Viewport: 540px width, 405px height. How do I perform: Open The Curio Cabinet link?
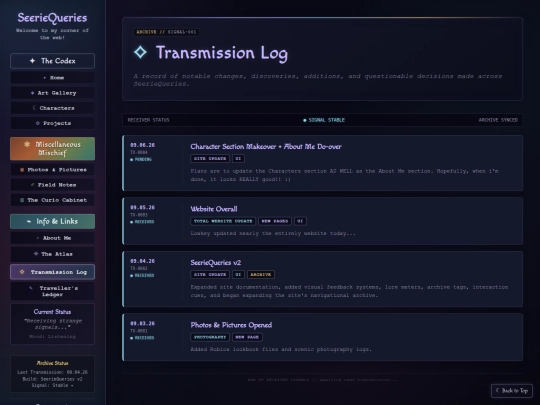[52, 200]
